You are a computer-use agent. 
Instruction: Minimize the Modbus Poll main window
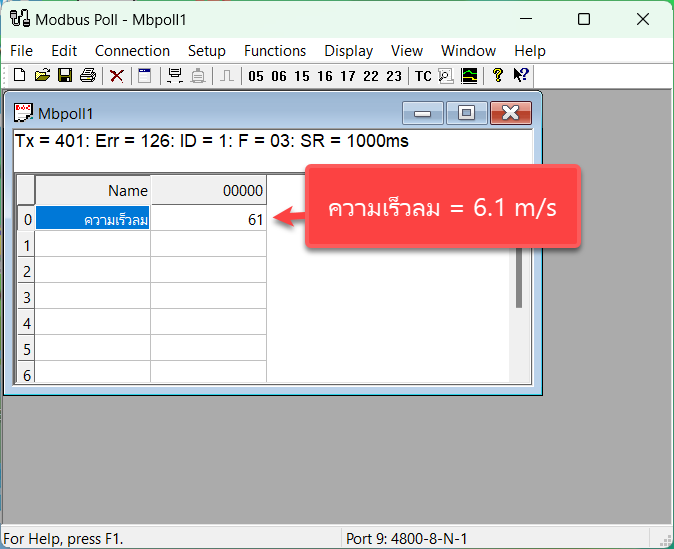(526, 18)
